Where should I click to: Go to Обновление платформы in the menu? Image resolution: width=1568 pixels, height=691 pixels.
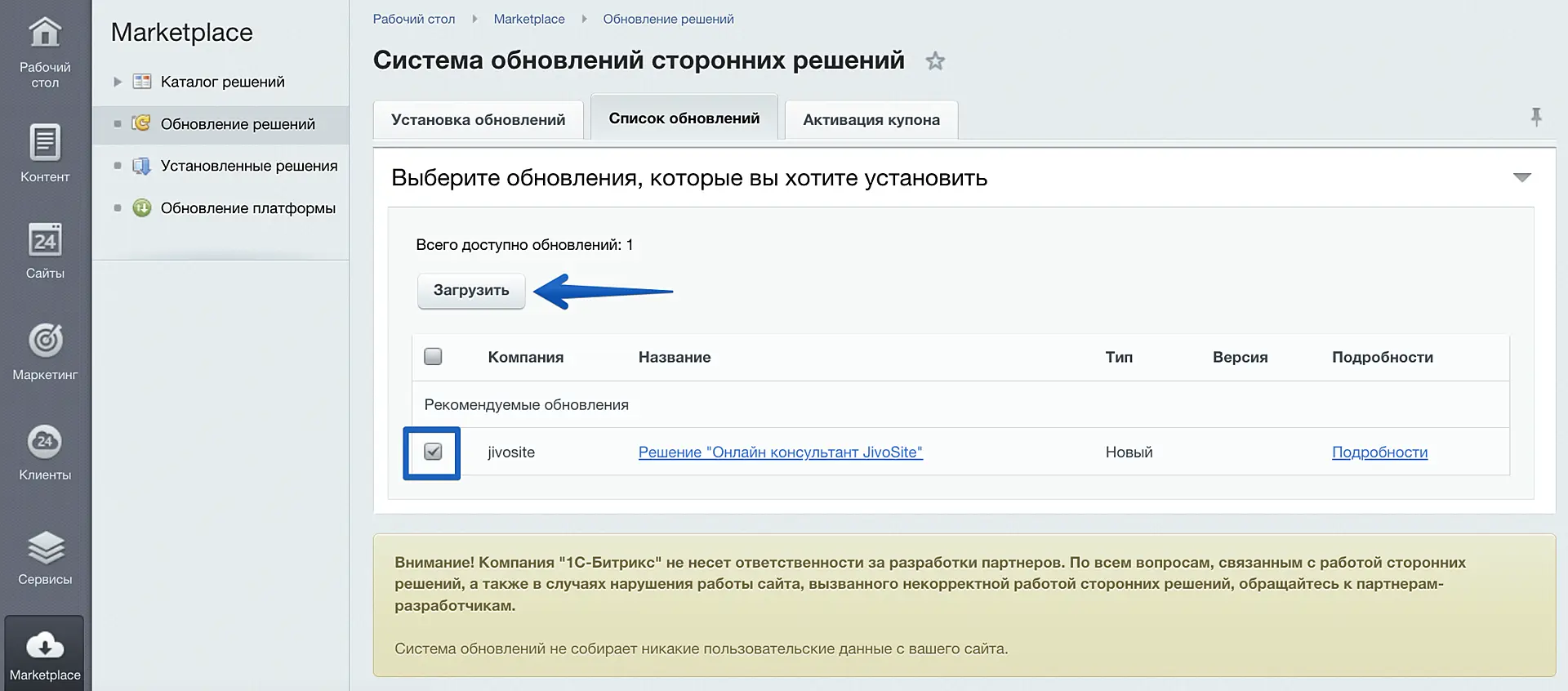click(x=247, y=208)
